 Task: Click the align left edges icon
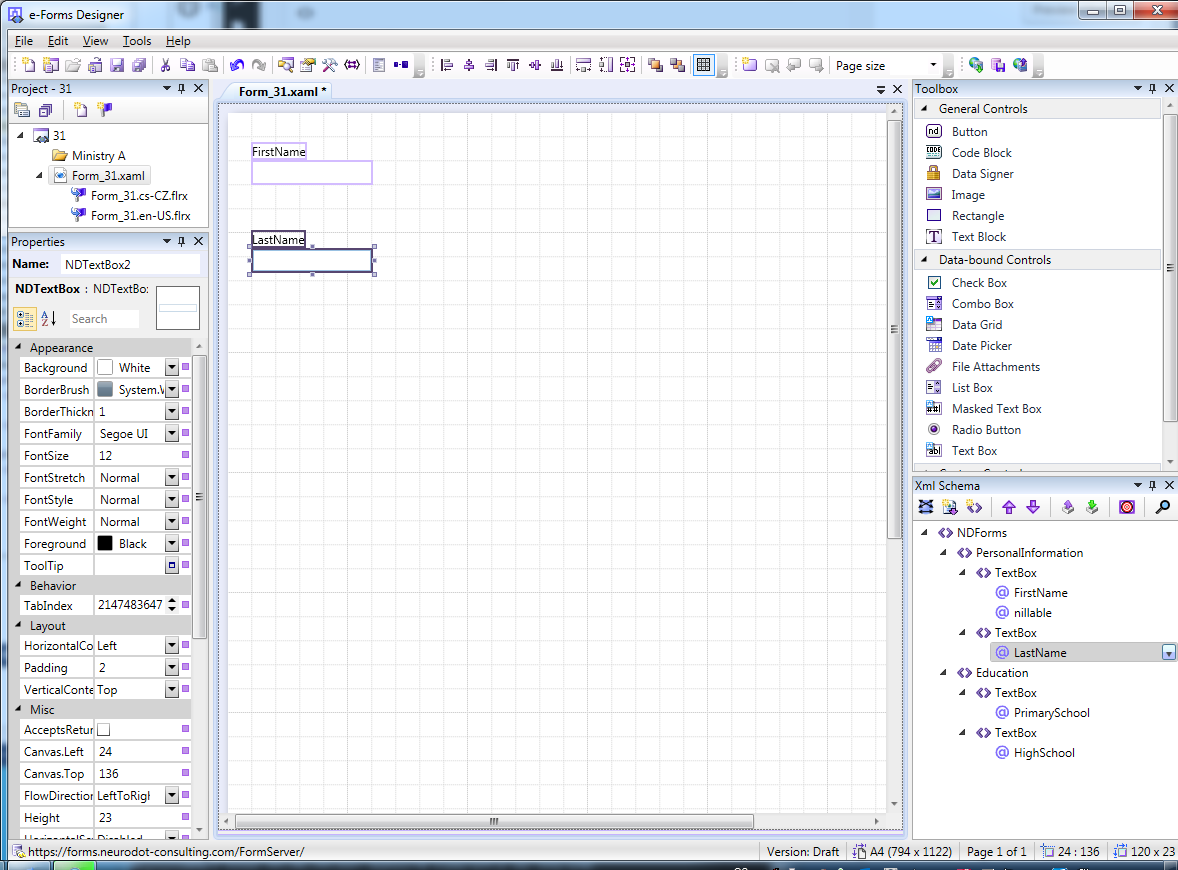(447, 65)
